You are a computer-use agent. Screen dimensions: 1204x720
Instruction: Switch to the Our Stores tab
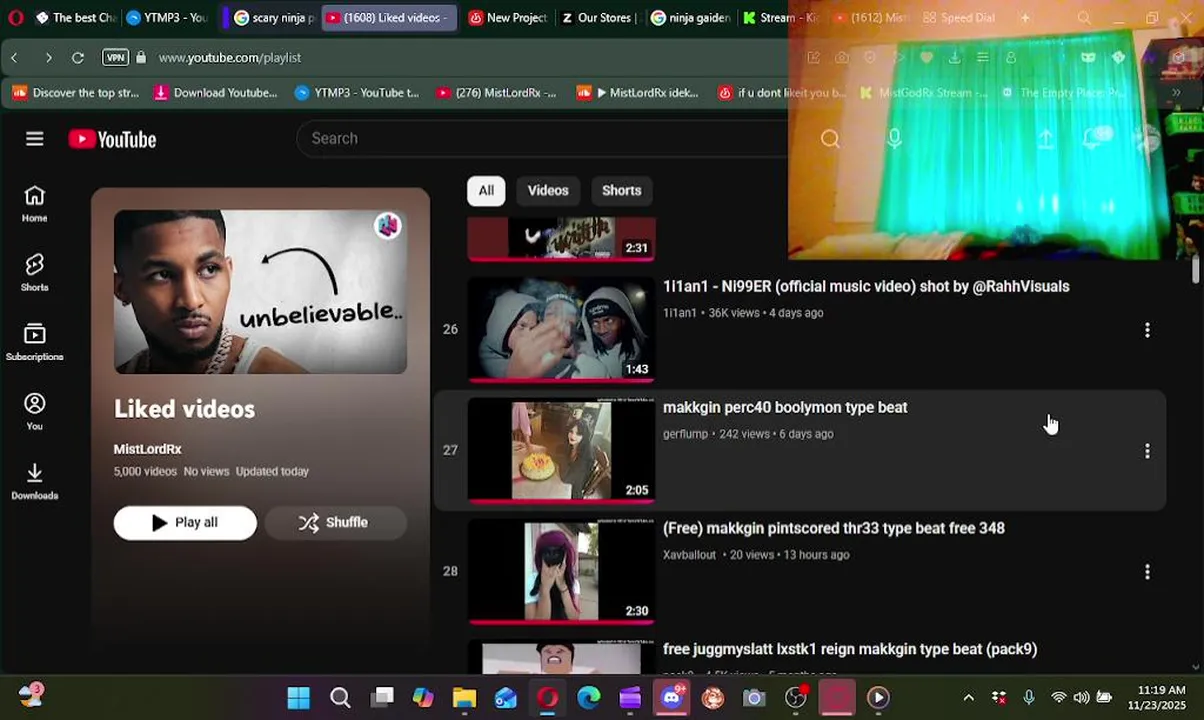pyautogui.click(x=598, y=18)
